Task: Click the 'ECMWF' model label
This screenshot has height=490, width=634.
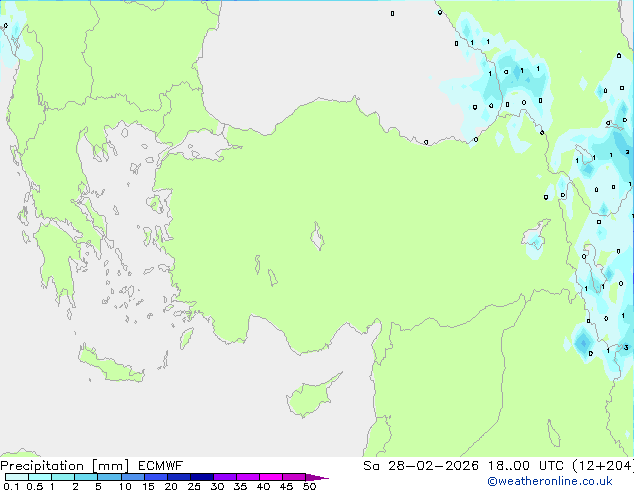Action: coord(161,466)
